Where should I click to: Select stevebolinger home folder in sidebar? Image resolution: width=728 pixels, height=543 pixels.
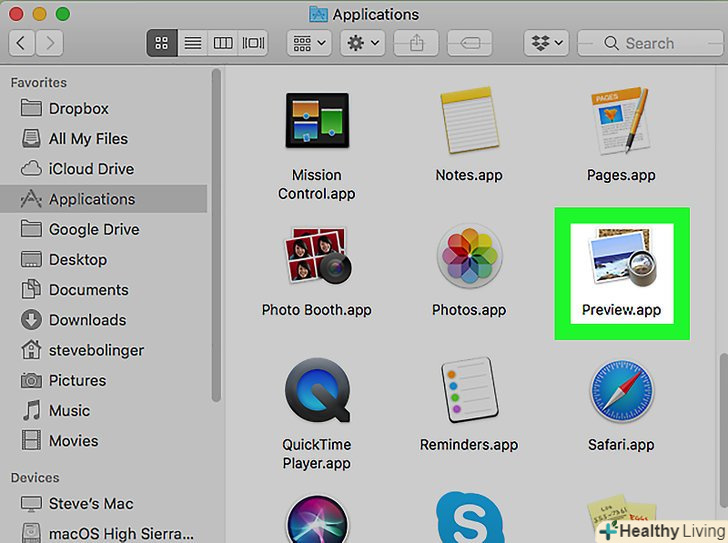coord(104,350)
